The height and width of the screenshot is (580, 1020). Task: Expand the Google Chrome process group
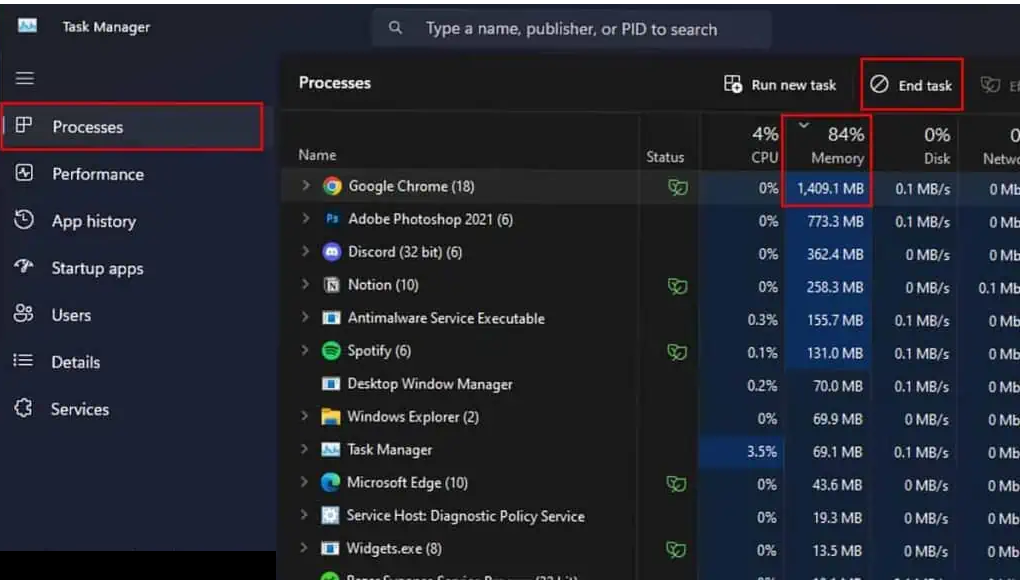point(306,186)
